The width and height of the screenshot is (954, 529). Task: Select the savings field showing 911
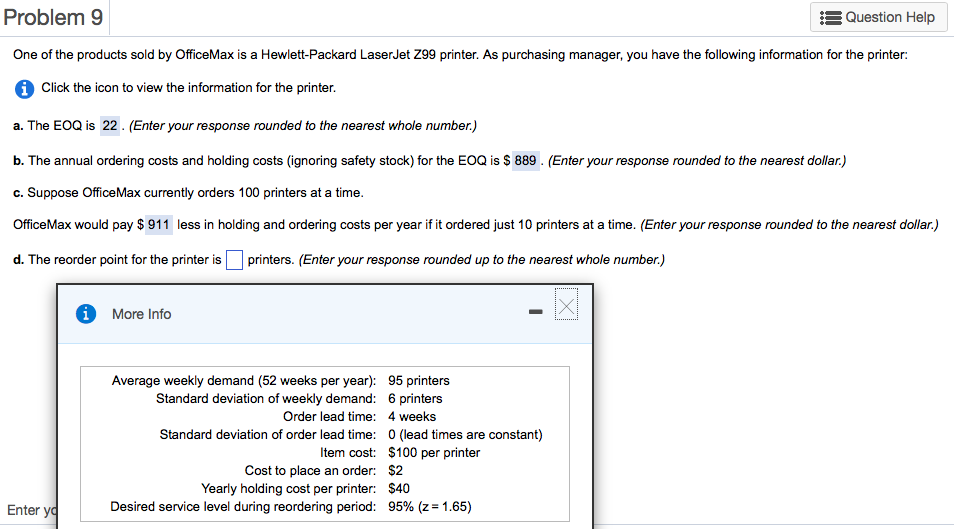coord(159,225)
